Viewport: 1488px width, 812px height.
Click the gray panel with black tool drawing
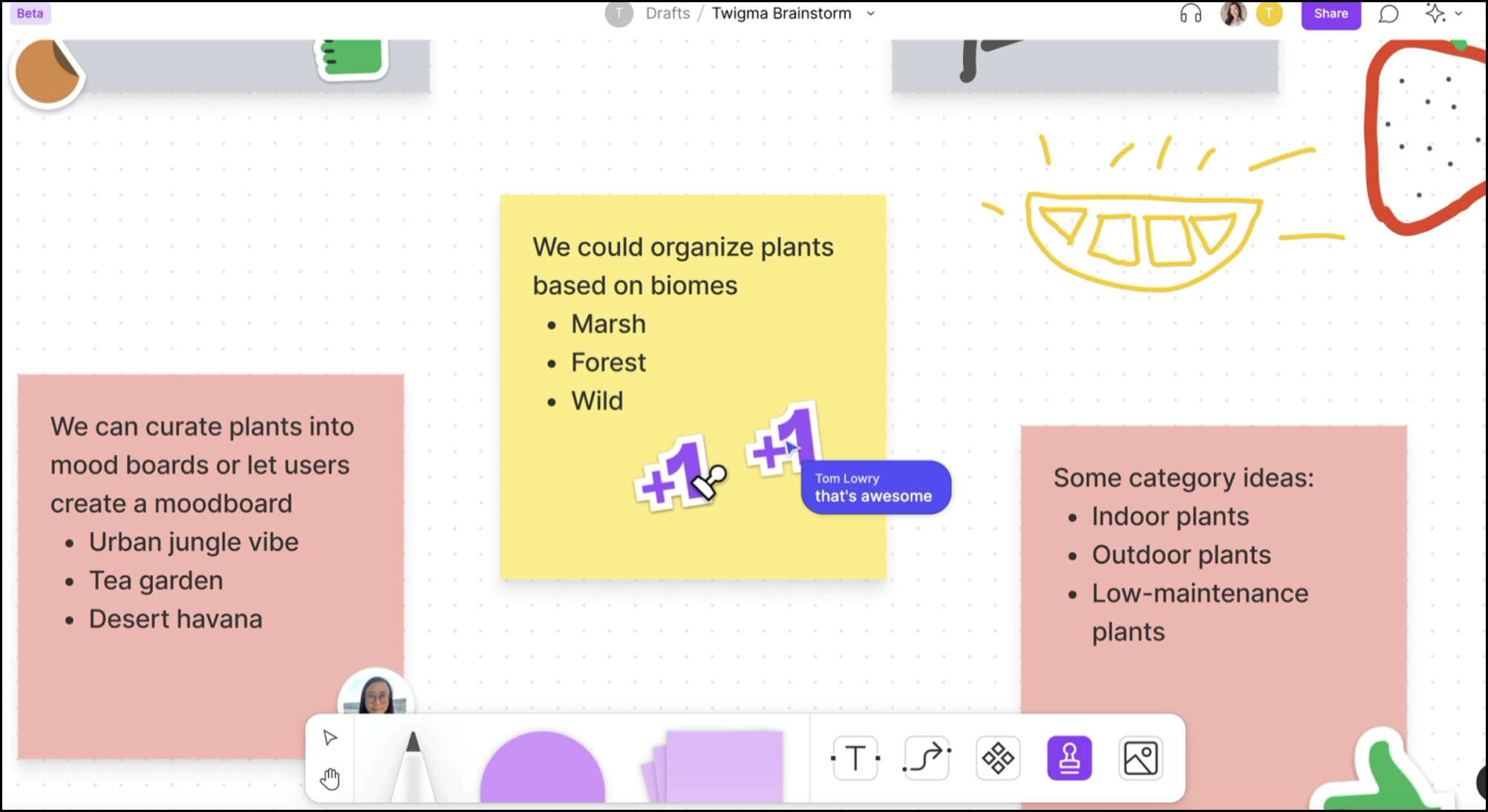tap(1085, 65)
